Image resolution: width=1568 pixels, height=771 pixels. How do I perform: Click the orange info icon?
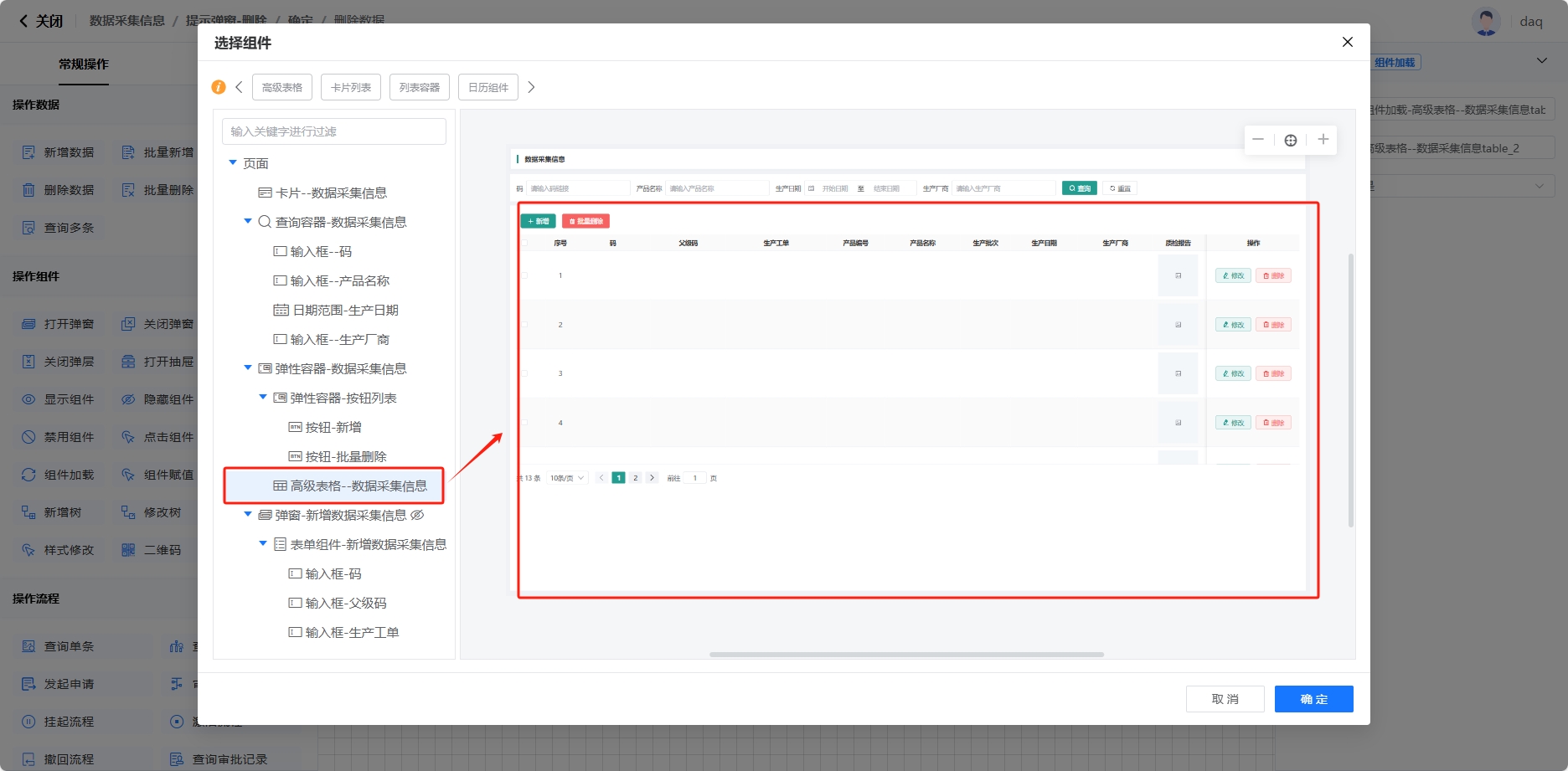pyautogui.click(x=219, y=87)
